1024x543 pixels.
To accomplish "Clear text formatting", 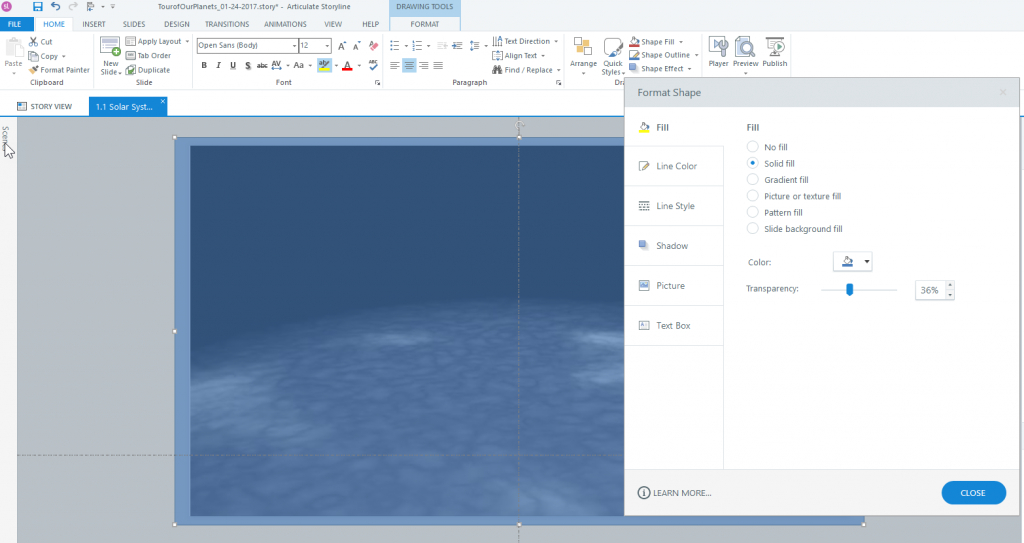I will (x=374, y=46).
